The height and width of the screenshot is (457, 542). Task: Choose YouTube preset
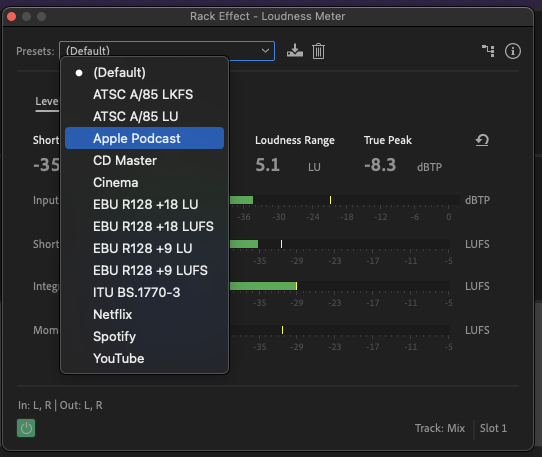click(144, 358)
